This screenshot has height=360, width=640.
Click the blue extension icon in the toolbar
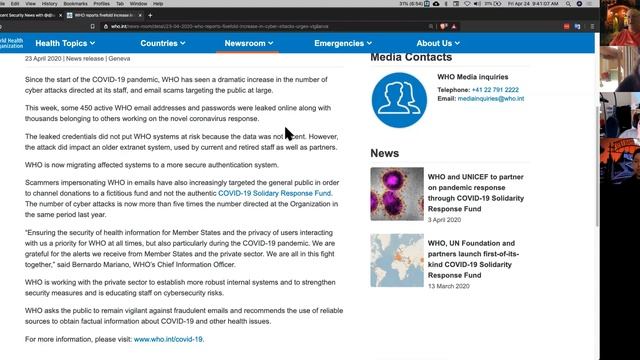(577, 27)
